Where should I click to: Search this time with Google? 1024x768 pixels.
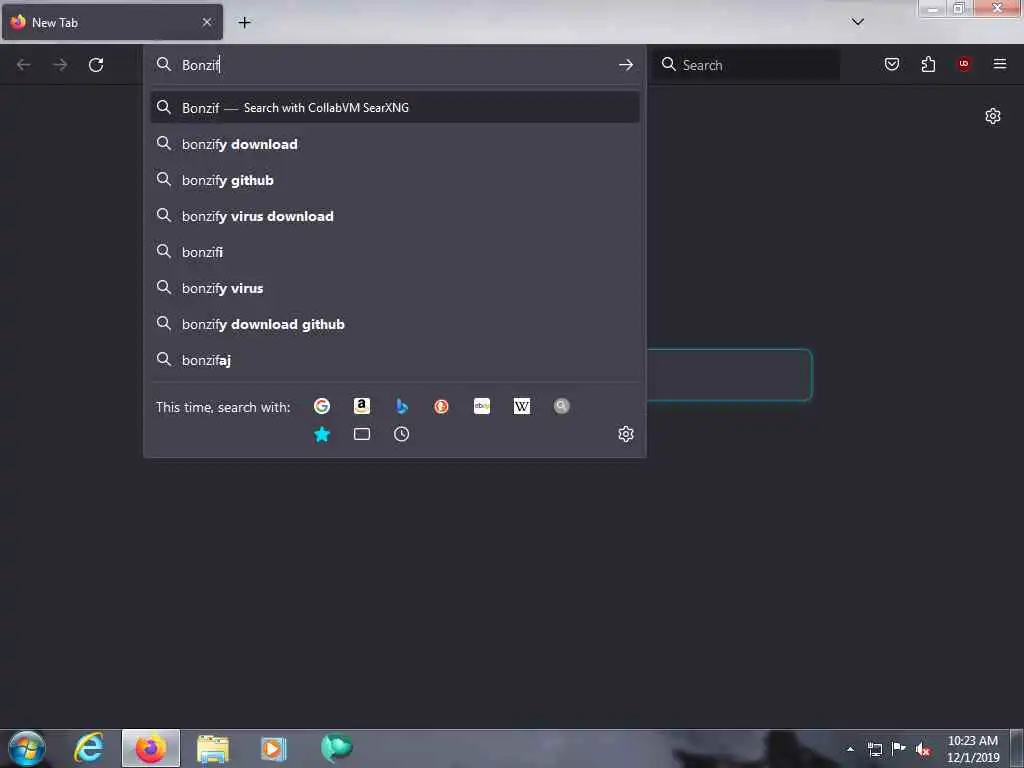pos(322,406)
